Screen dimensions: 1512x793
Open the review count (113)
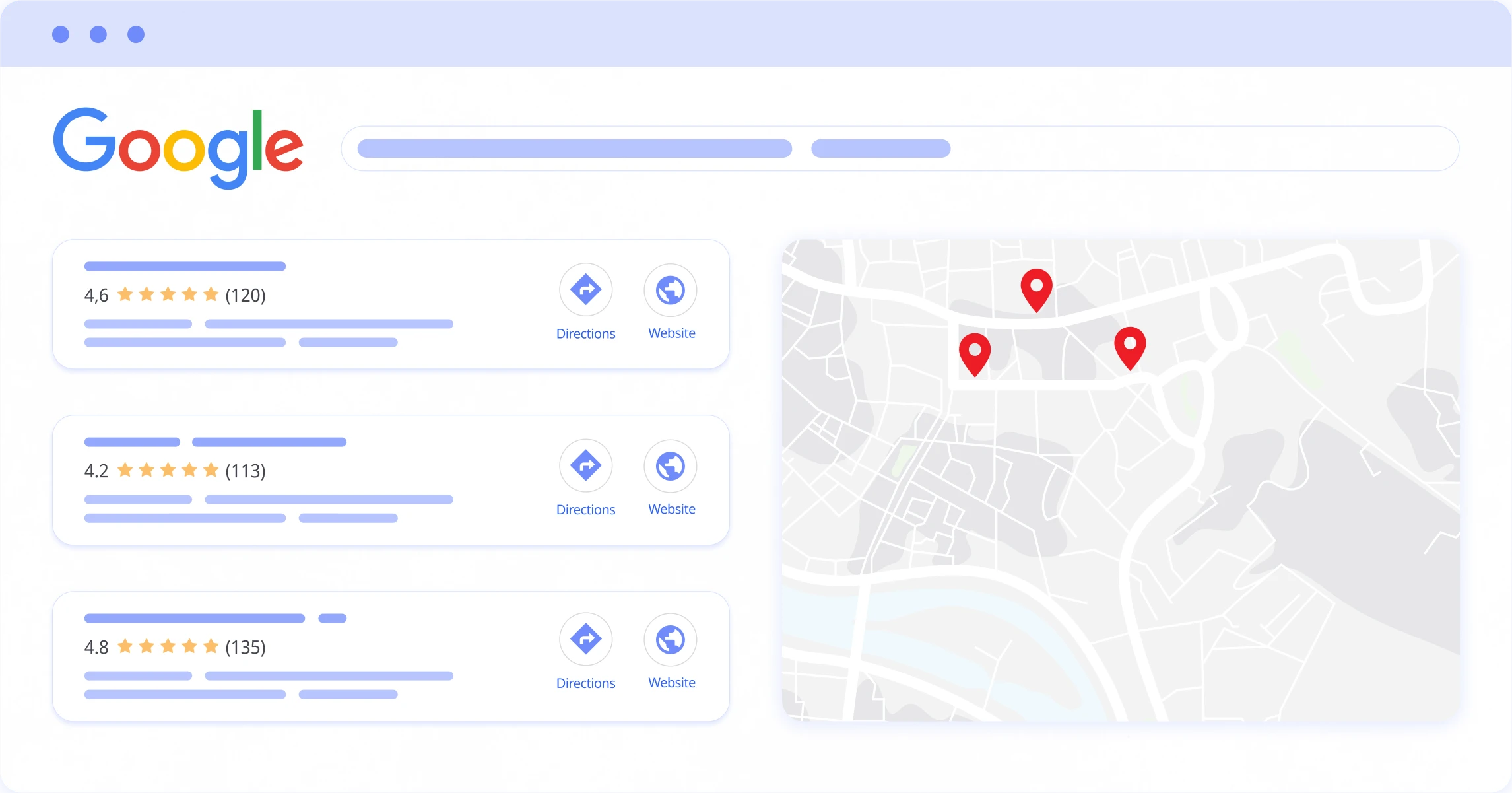(245, 471)
